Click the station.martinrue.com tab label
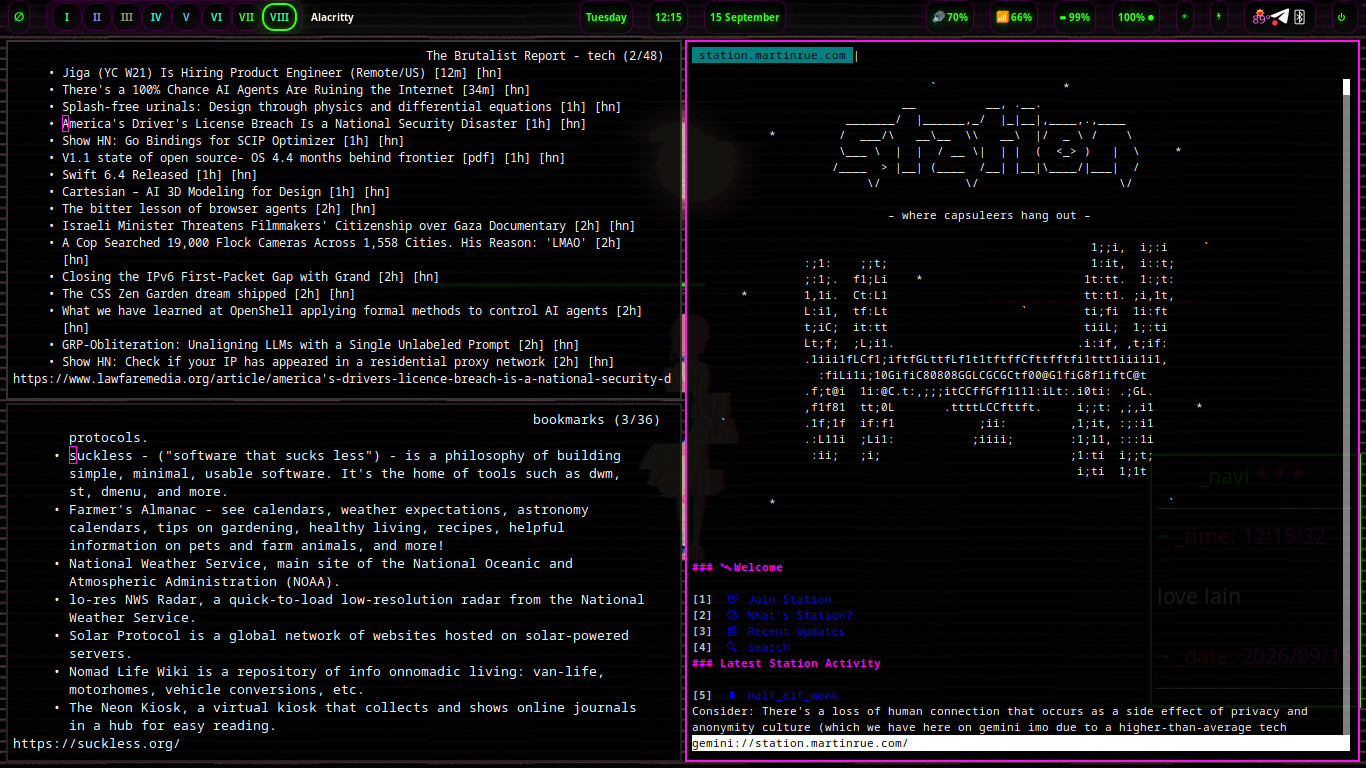Image resolution: width=1366 pixels, height=768 pixels. pyautogui.click(x=772, y=56)
